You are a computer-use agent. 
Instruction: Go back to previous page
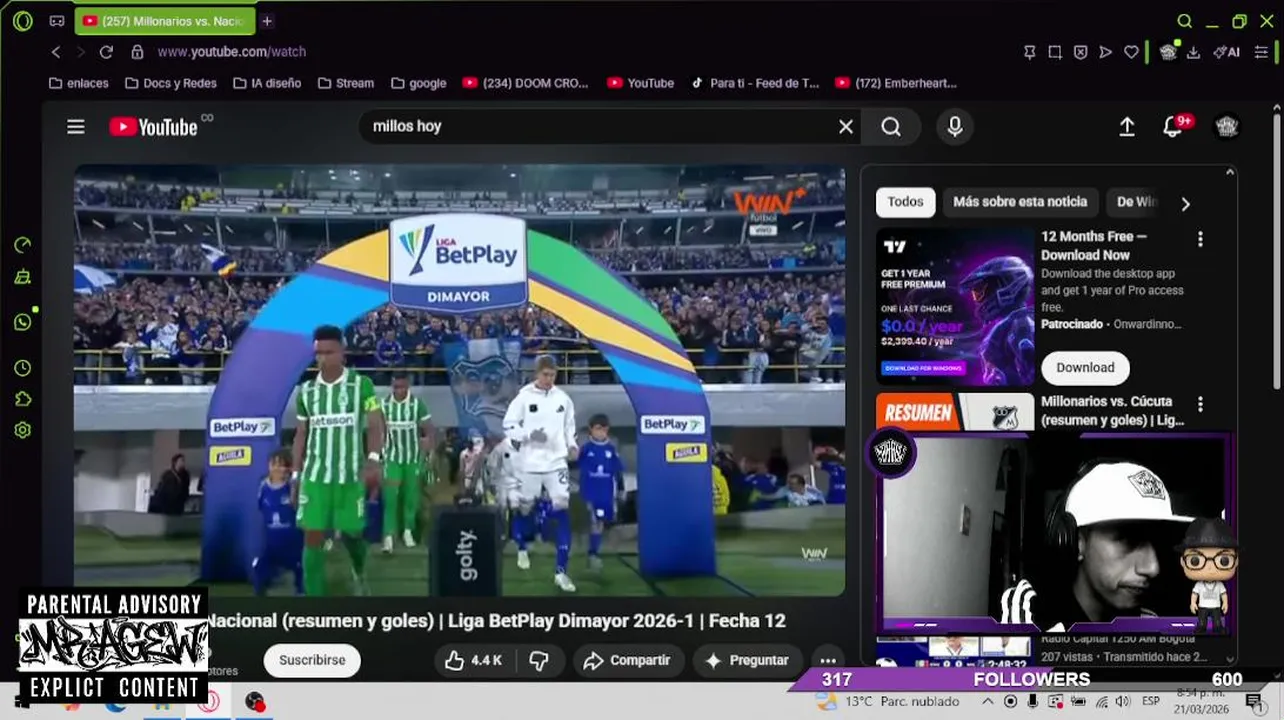56,52
